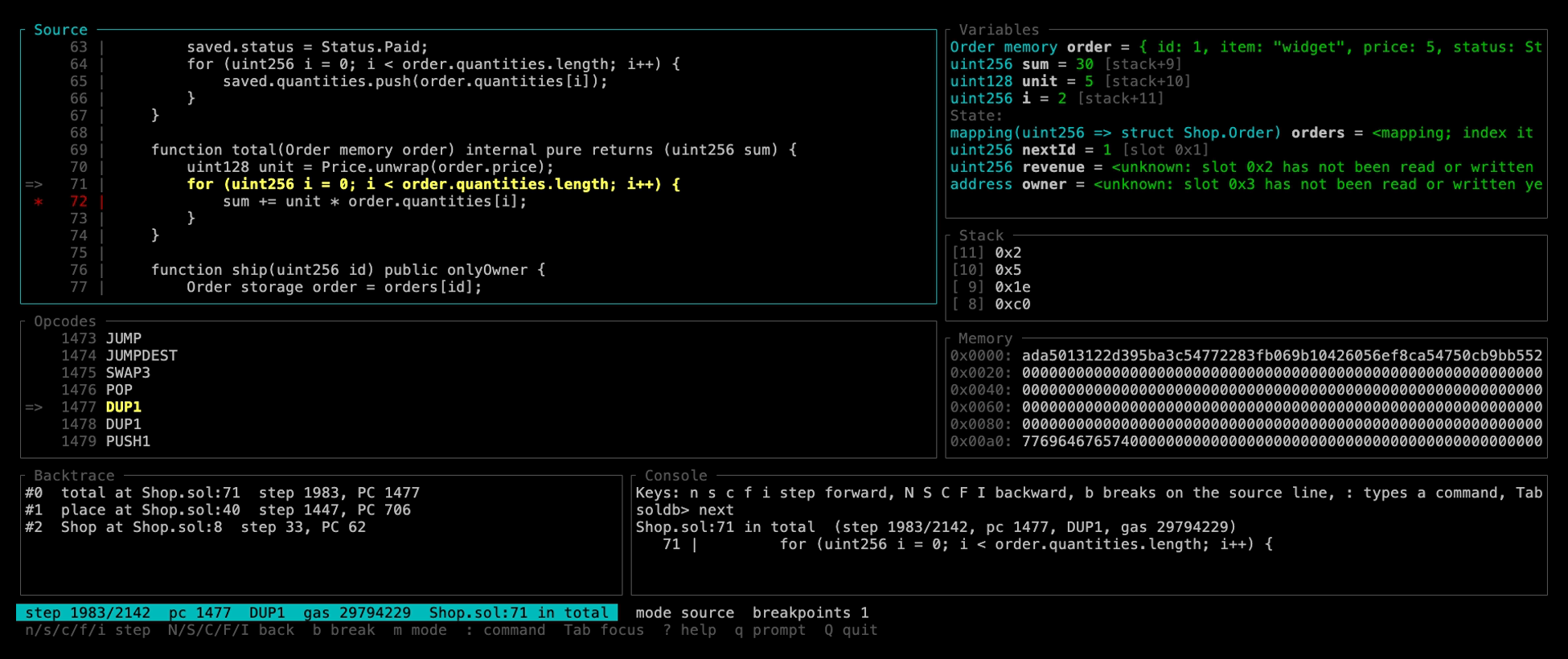Click variable uint128 unit = 5
Screen dimensions: 1568x659
coord(1070,82)
